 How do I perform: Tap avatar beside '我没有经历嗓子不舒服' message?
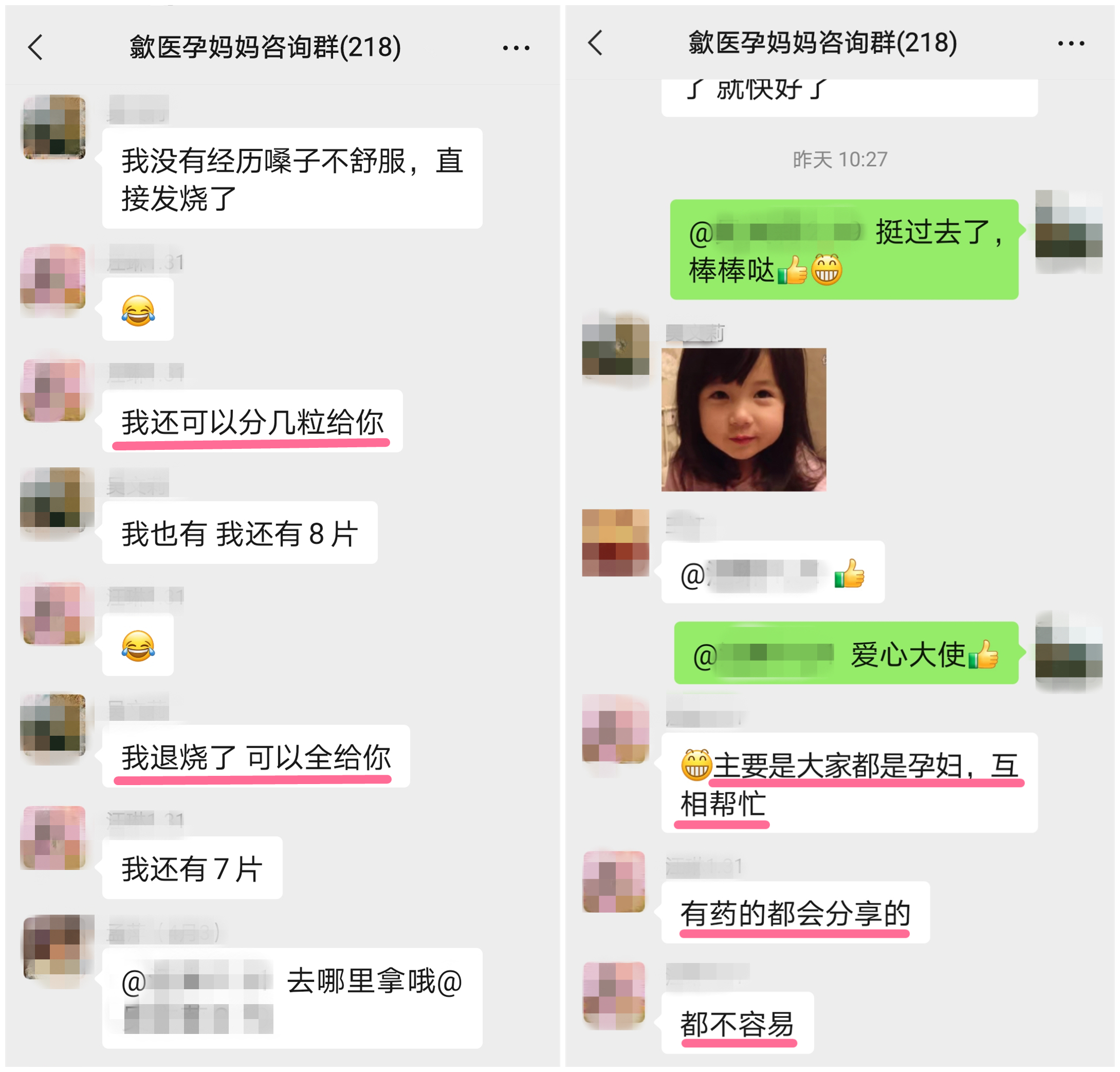[53, 127]
